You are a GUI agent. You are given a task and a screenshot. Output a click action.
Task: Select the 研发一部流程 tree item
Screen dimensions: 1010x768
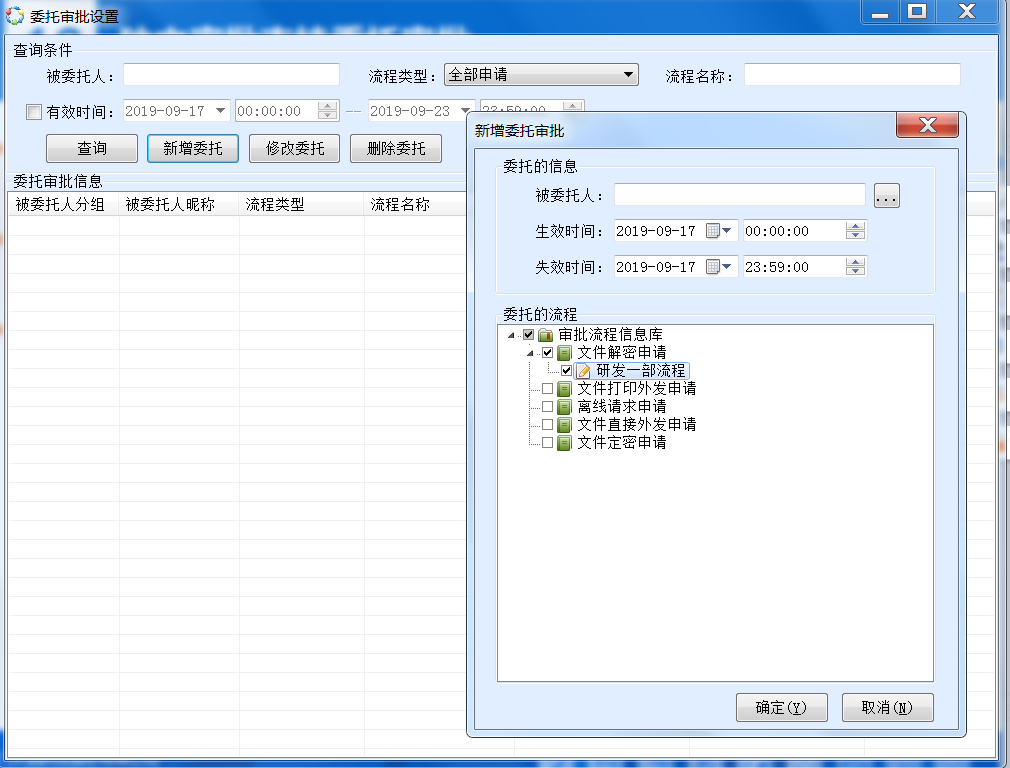640,370
